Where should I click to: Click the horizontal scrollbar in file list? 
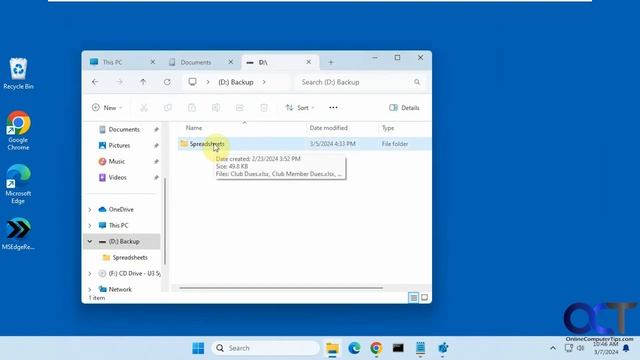click(x=281, y=288)
